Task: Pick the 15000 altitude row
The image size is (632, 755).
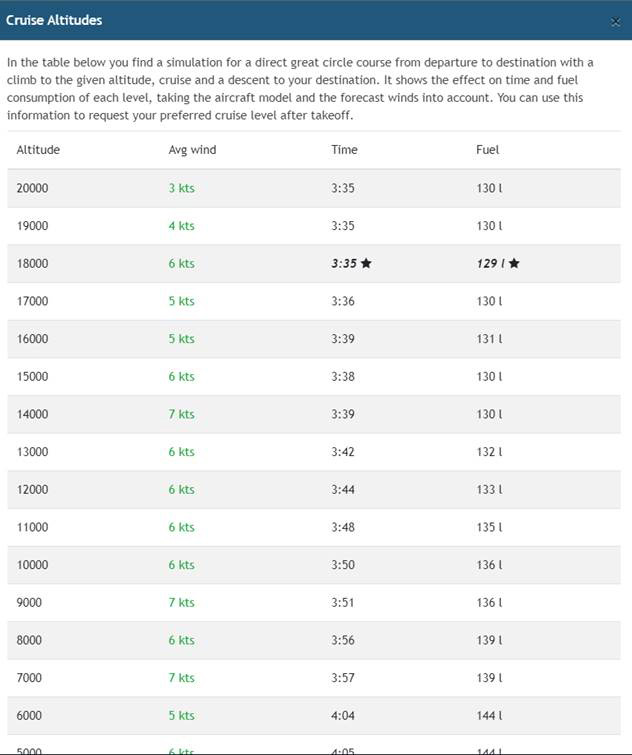Action: click(32, 377)
